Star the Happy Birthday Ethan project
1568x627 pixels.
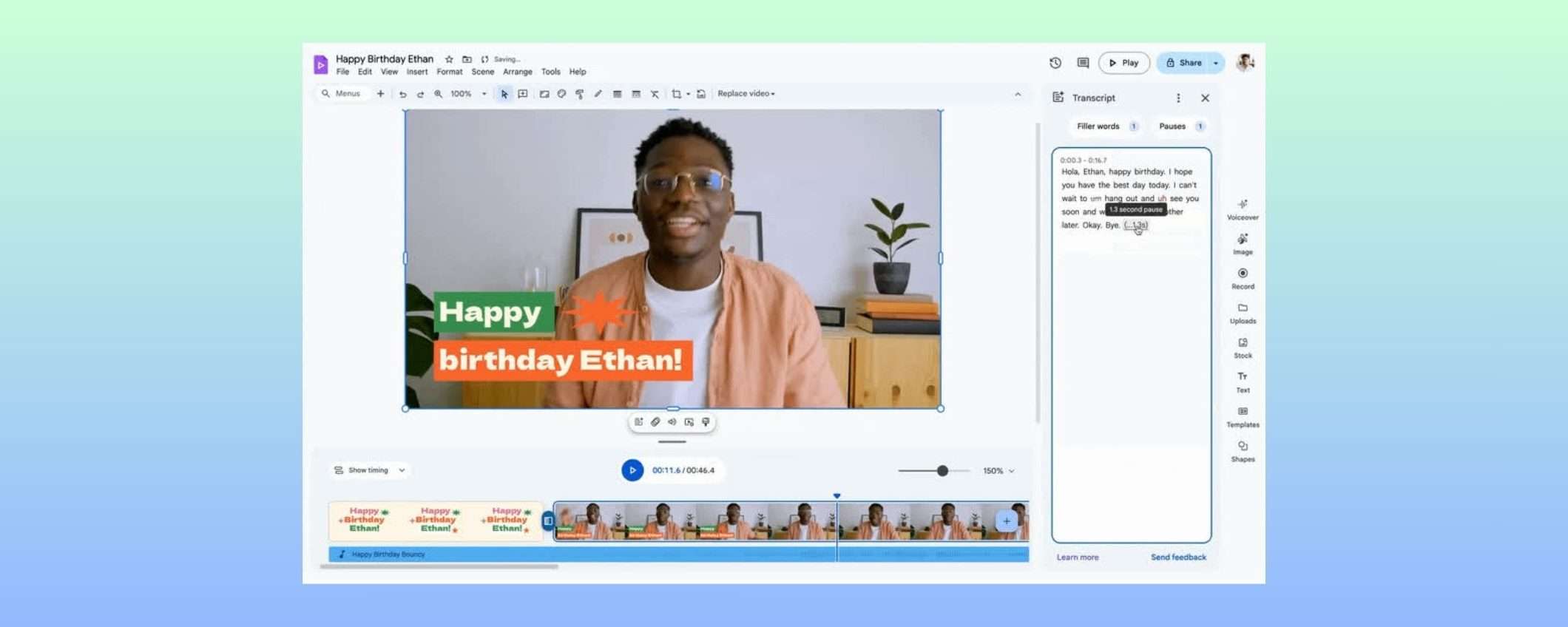[x=449, y=59]
